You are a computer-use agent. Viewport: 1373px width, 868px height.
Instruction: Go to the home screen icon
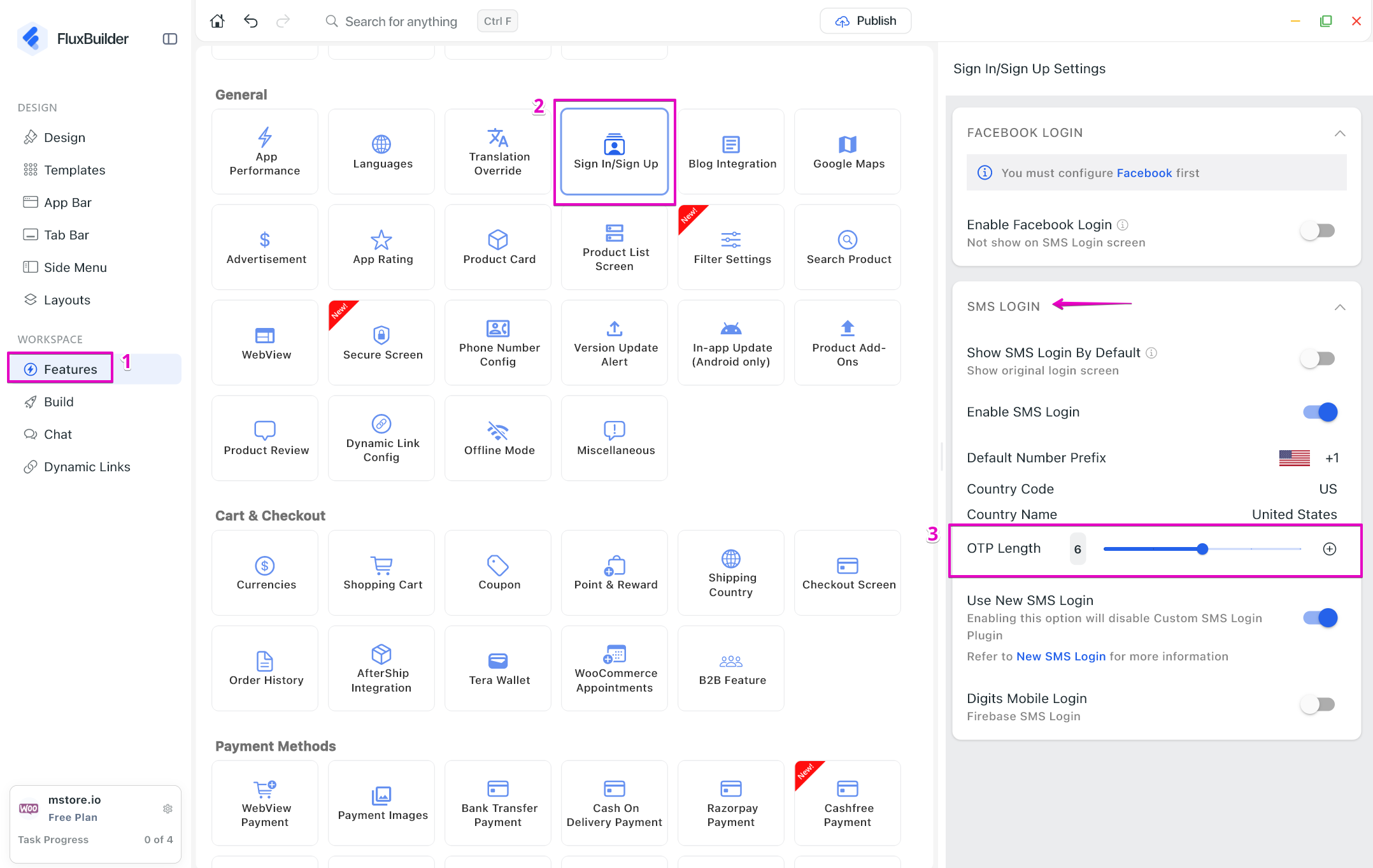coord(217,21)
